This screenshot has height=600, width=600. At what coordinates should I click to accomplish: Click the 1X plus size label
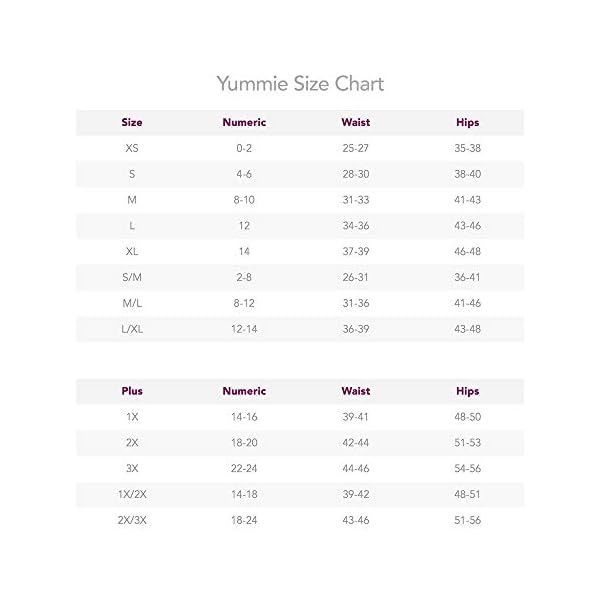[x=132, y=418]
